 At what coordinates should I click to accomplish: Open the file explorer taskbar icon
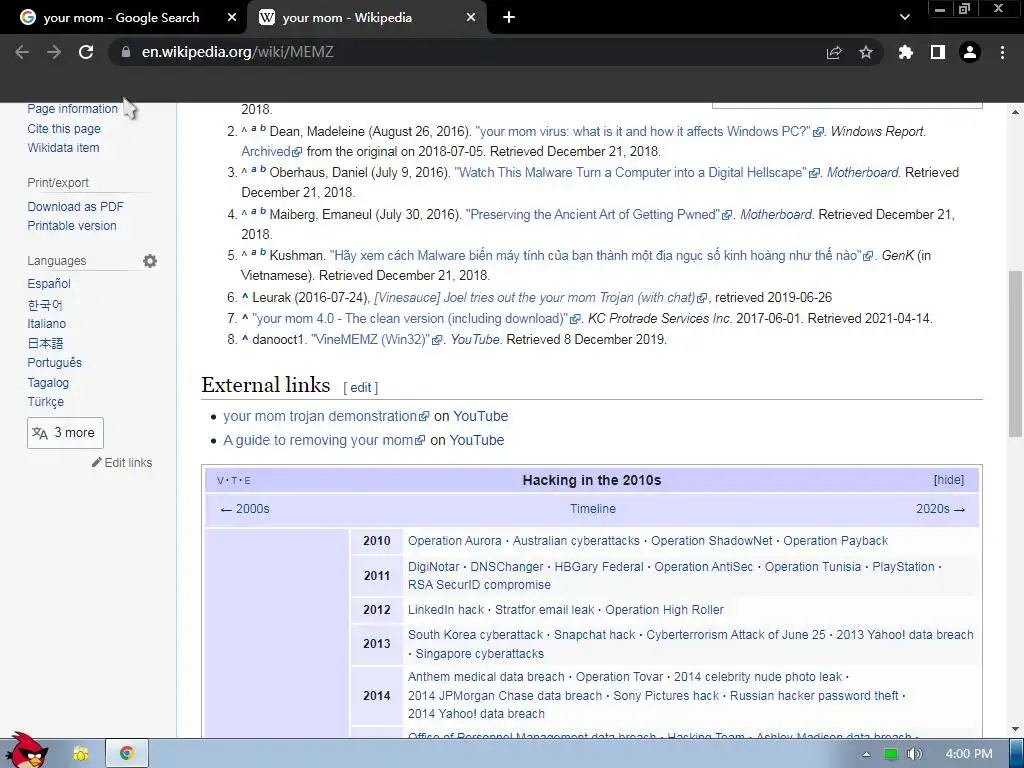[81, 754]
